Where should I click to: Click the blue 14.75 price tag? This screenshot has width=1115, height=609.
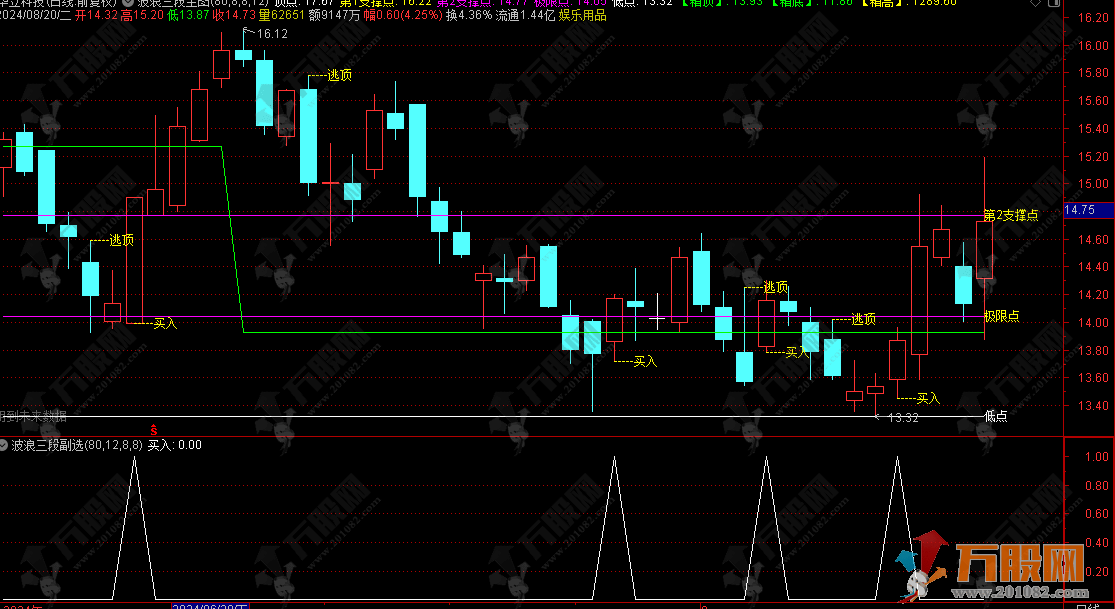click(1088, 210)
